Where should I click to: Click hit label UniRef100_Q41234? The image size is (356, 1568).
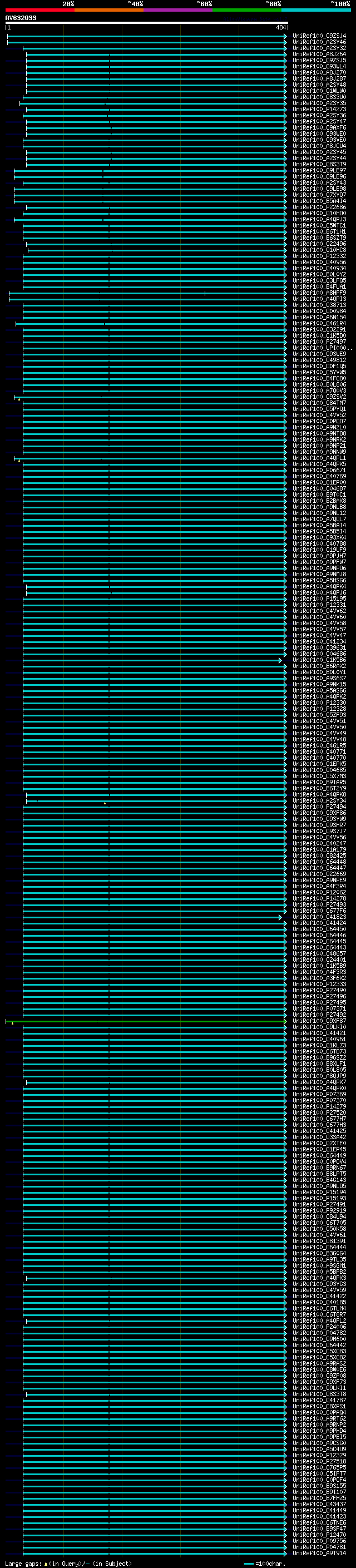pyautogui.click(x=319, y=642)
